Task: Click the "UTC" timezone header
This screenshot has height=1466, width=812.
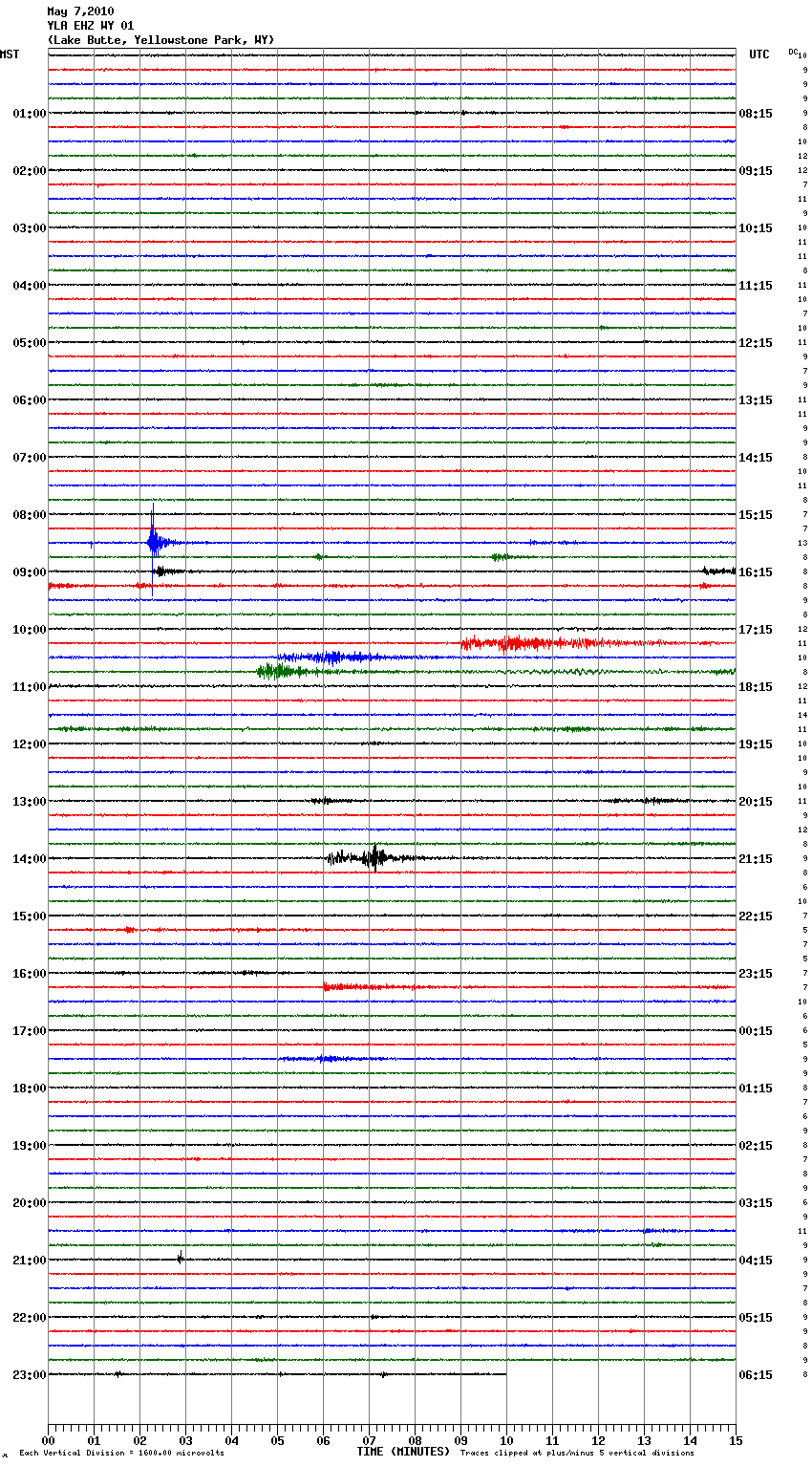Action: coord(759,54)
